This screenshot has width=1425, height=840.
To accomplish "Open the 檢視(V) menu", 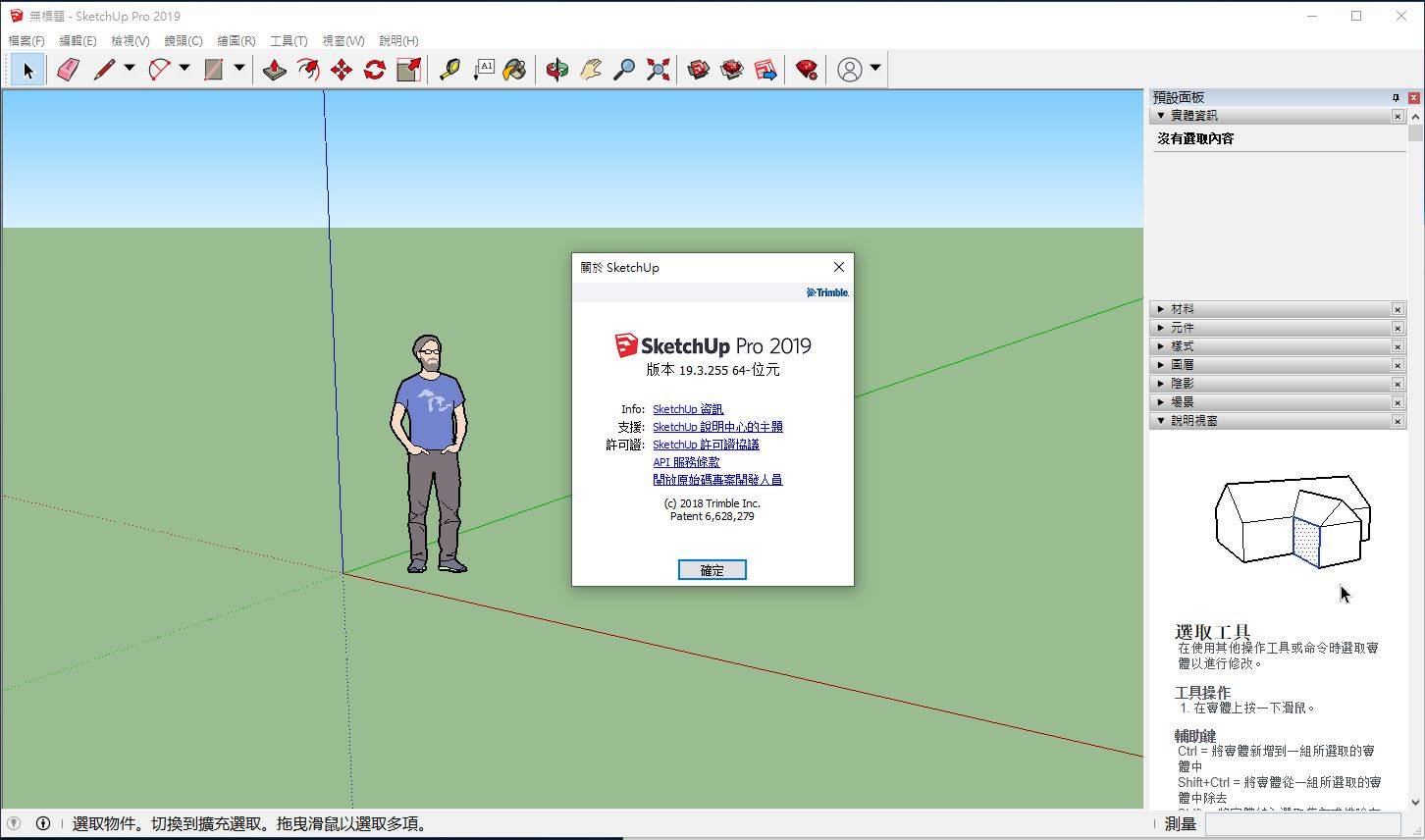I will point(130,40).
